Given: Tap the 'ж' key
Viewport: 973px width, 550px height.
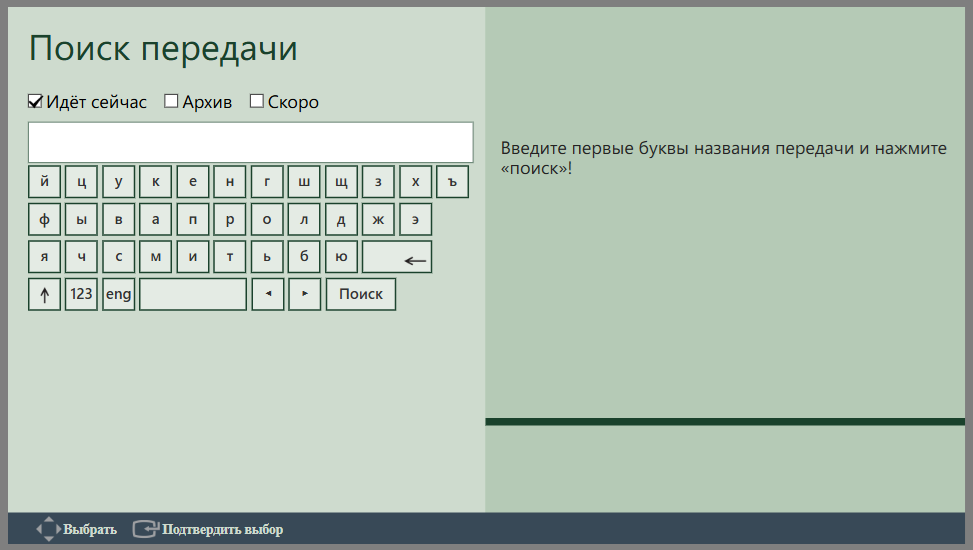Looking at the screenshot, I should tap(378, 219).
